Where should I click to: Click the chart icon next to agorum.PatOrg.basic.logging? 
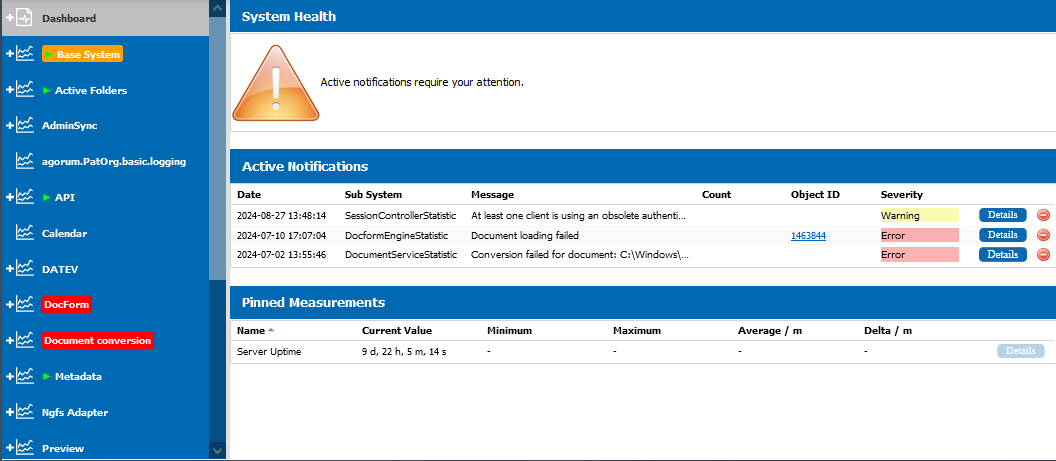[x=25, y=162]
